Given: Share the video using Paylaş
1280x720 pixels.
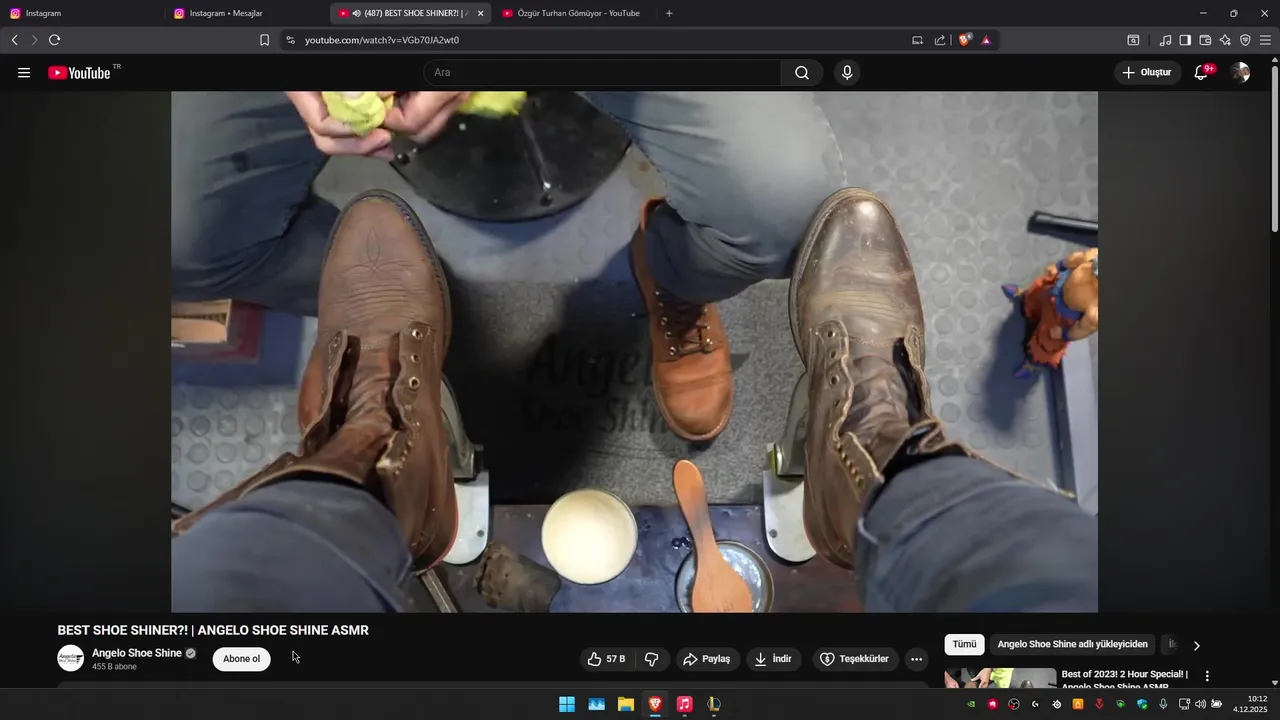Looking at the screenshot, I should pyautogui.click(x=706, y=659).
